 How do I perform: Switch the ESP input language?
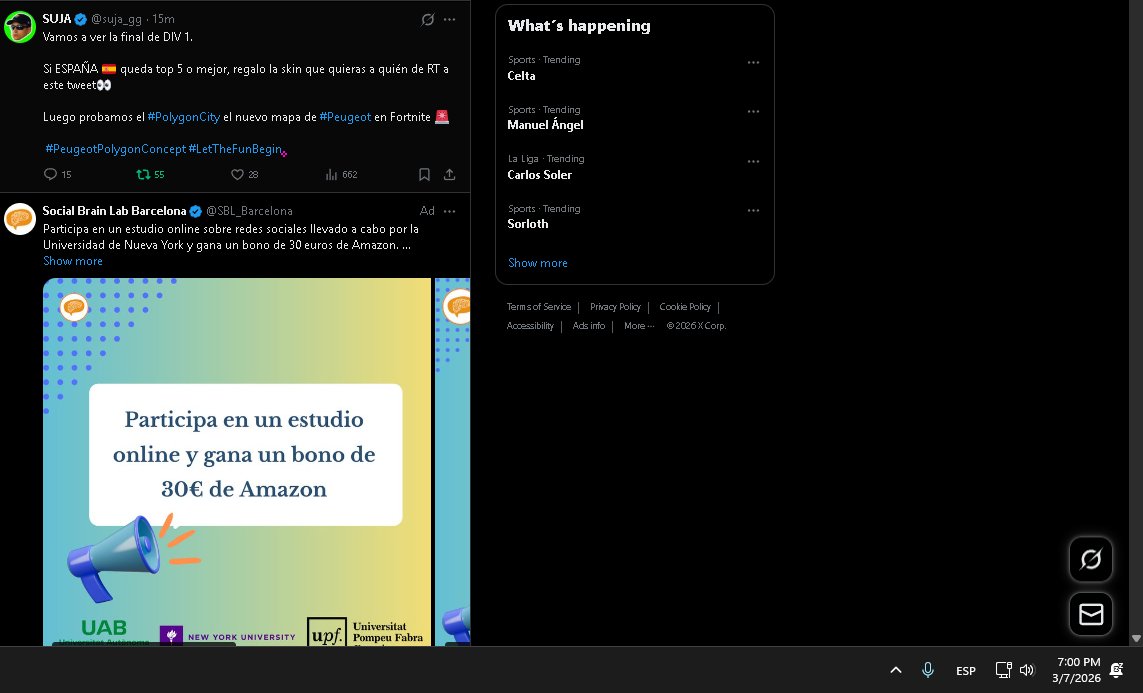click(966, 671)
